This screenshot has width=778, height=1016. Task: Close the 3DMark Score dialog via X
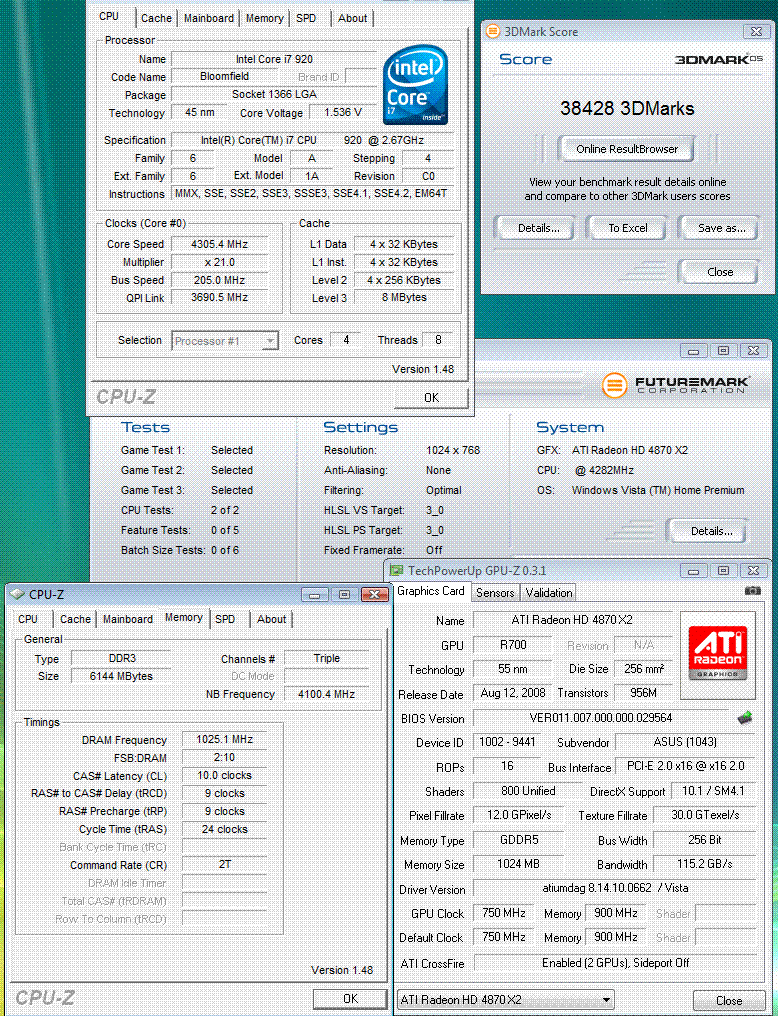pyautogui.click(x=756, y=31)
